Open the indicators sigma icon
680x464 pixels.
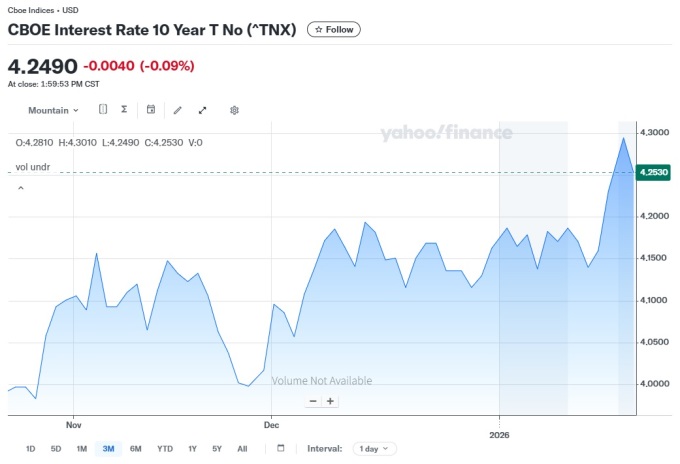[x=124, y=110]
